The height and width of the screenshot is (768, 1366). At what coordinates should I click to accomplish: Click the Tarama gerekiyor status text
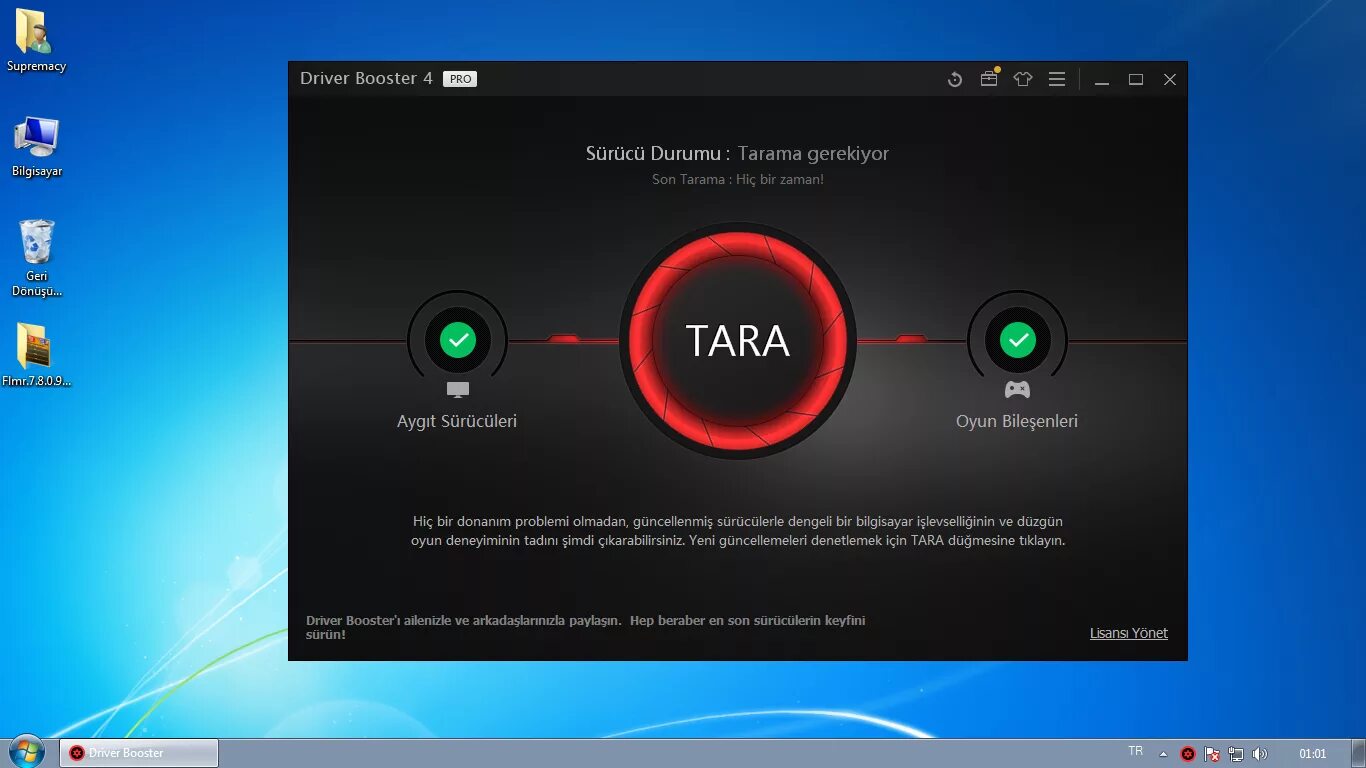813,153
